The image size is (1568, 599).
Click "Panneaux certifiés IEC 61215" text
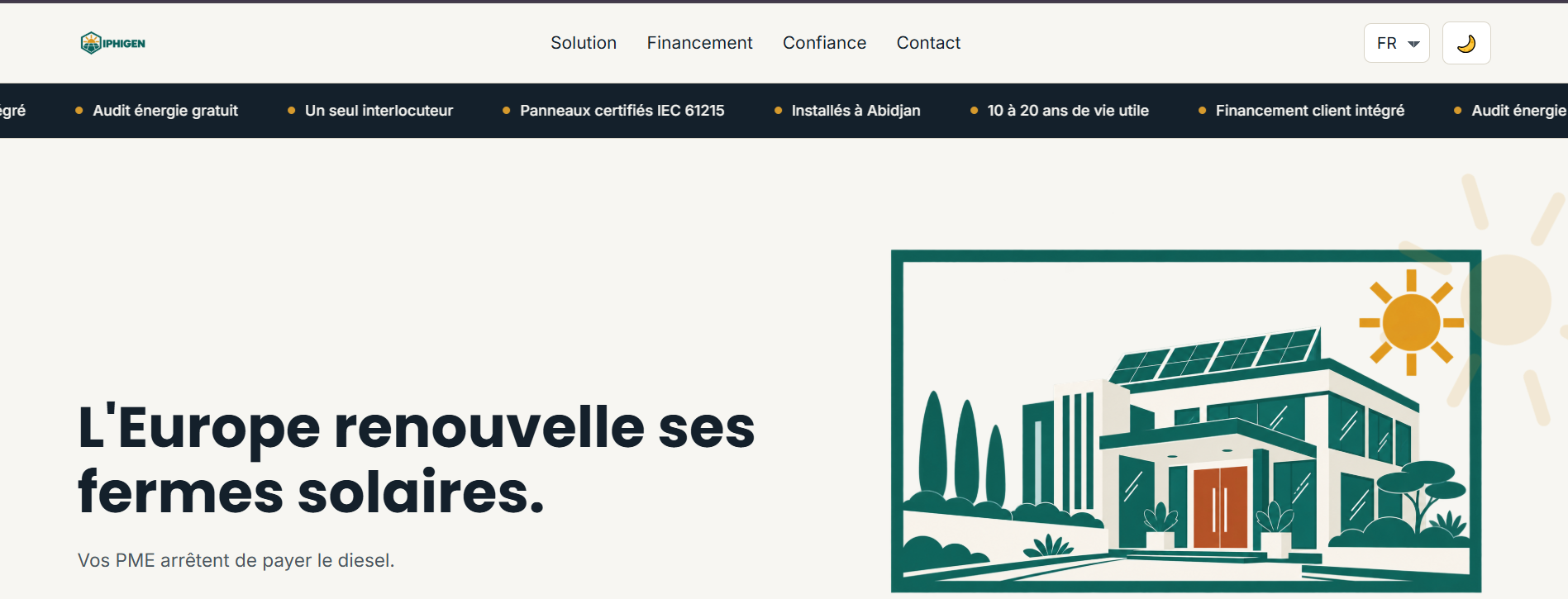(622, 111)
